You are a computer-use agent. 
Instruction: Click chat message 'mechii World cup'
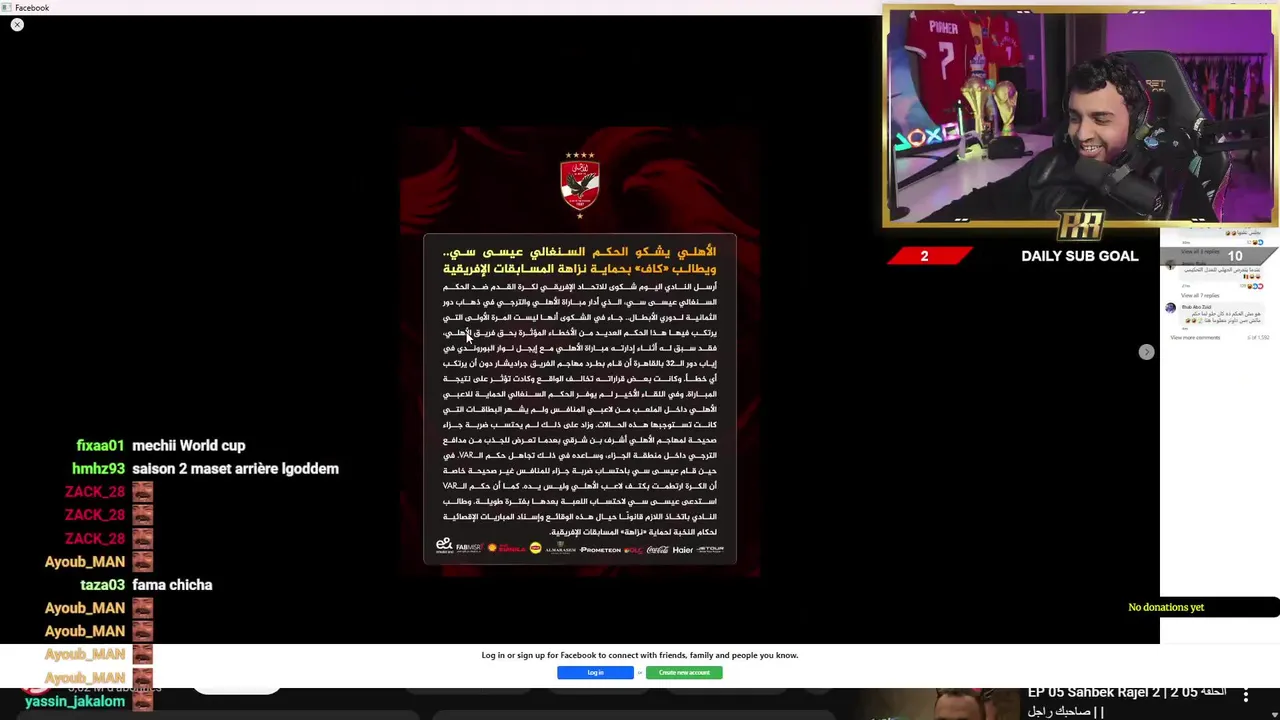188,446
